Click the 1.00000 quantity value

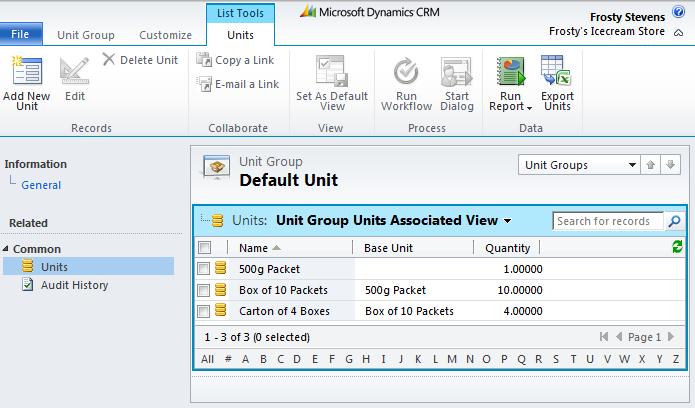pyautogui.click(x=523, y=269)
